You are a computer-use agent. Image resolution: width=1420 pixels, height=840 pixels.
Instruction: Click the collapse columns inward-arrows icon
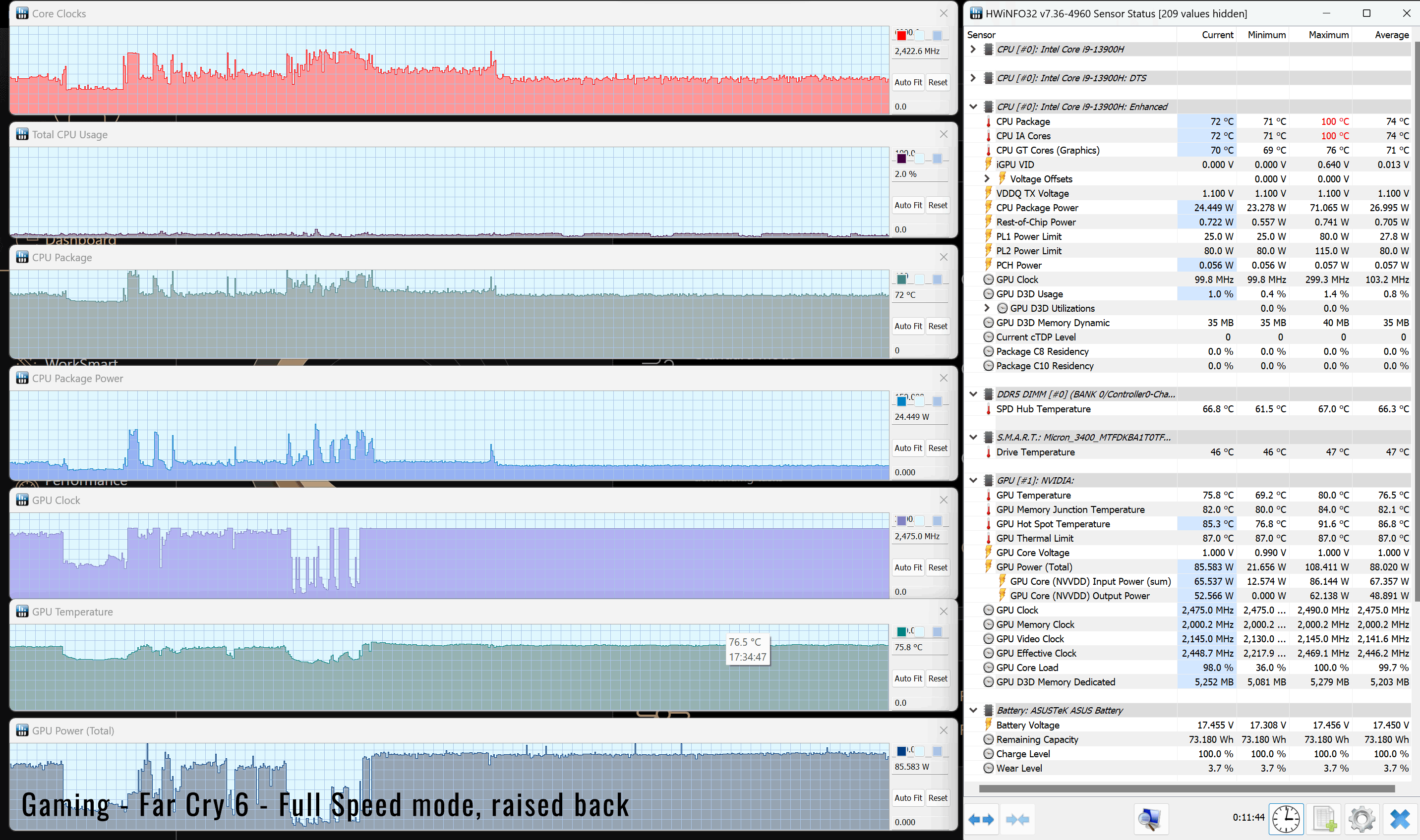point(1017,819)
